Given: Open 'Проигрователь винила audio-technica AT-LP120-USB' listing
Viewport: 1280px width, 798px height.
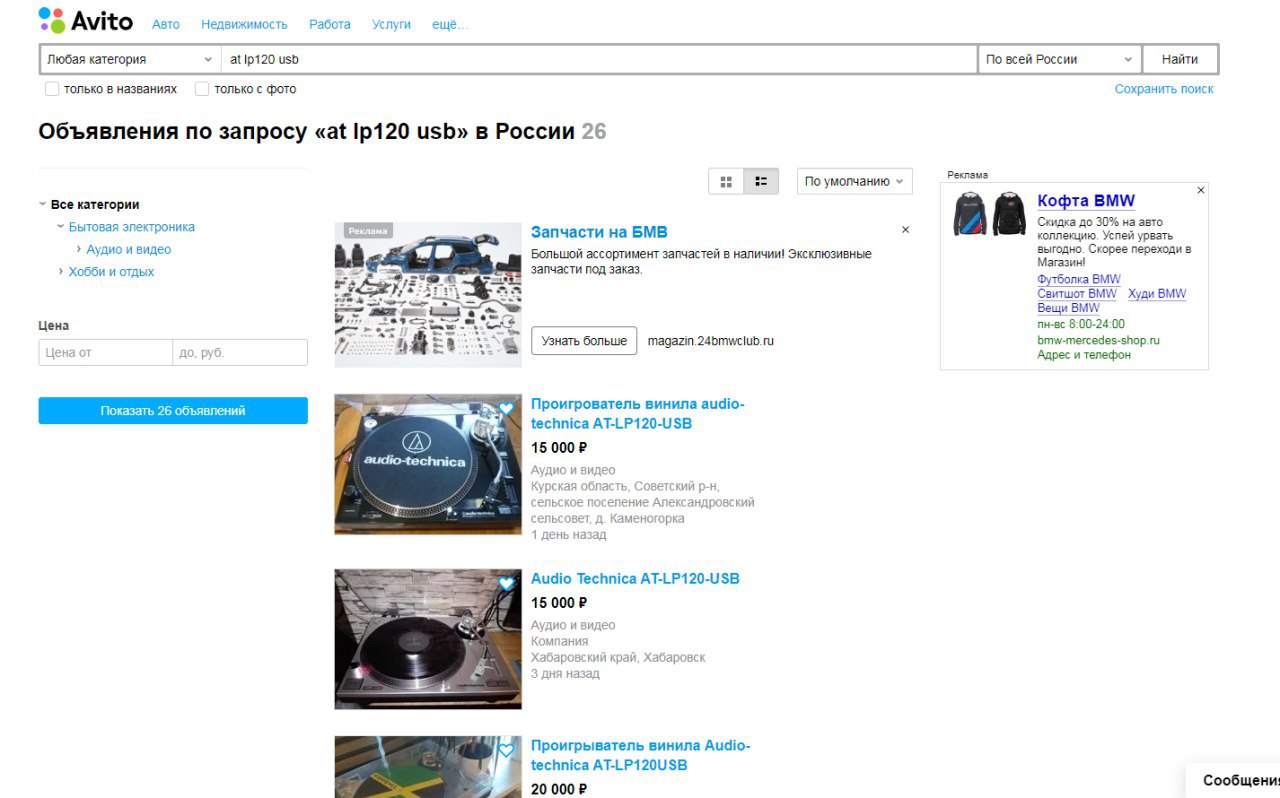Looking at the screenshot, I should pos(638,414).
